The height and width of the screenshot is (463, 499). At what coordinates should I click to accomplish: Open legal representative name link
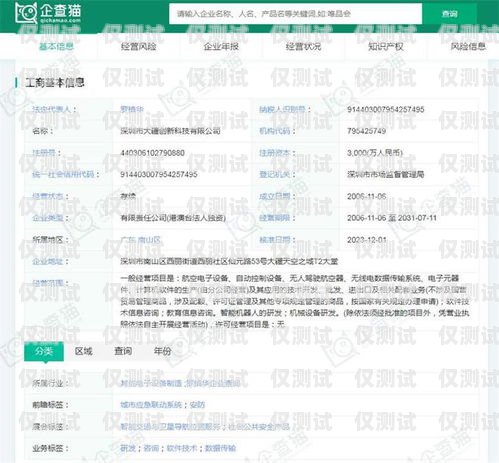(x=132, y=109)
